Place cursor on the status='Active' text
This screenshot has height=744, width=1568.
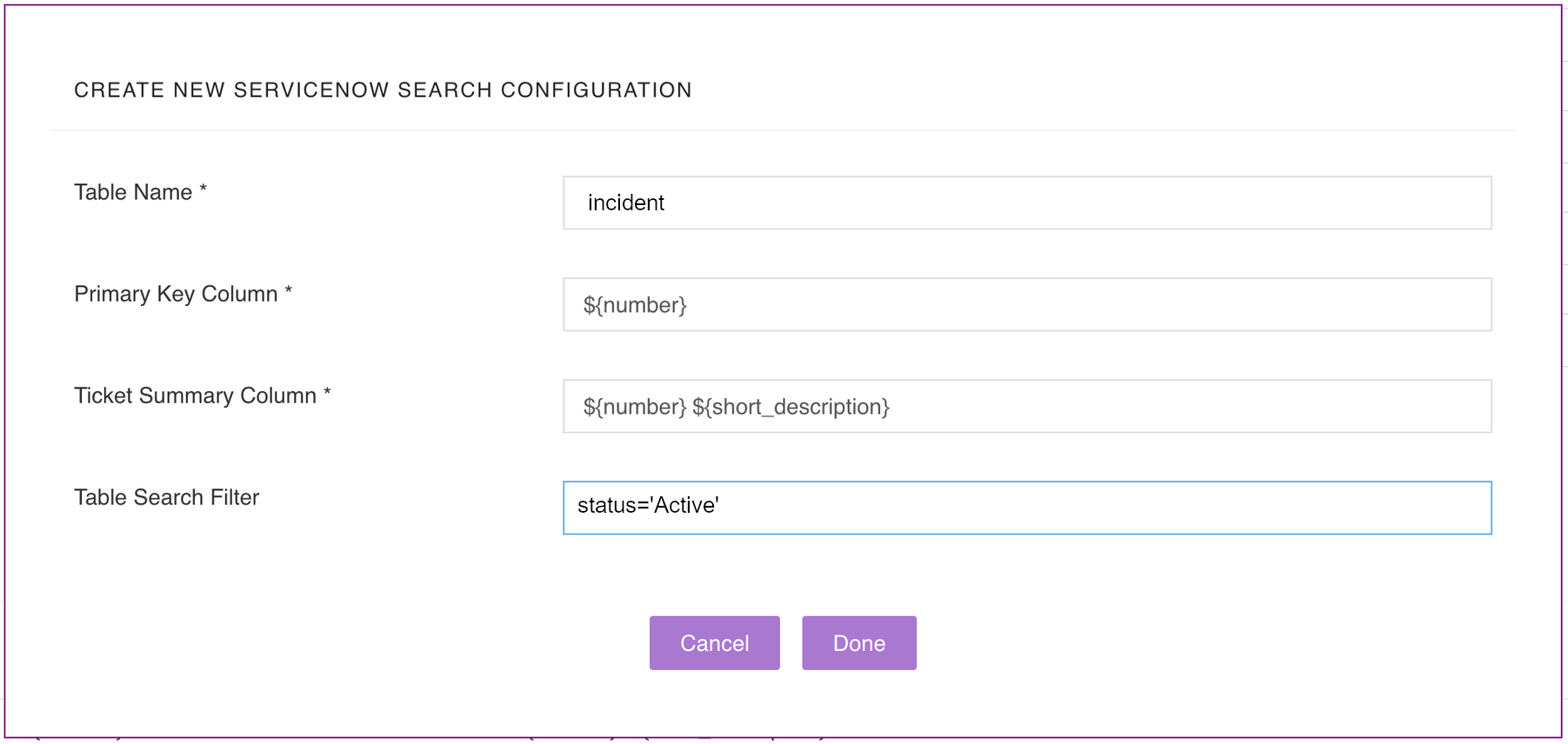point(648,506)
